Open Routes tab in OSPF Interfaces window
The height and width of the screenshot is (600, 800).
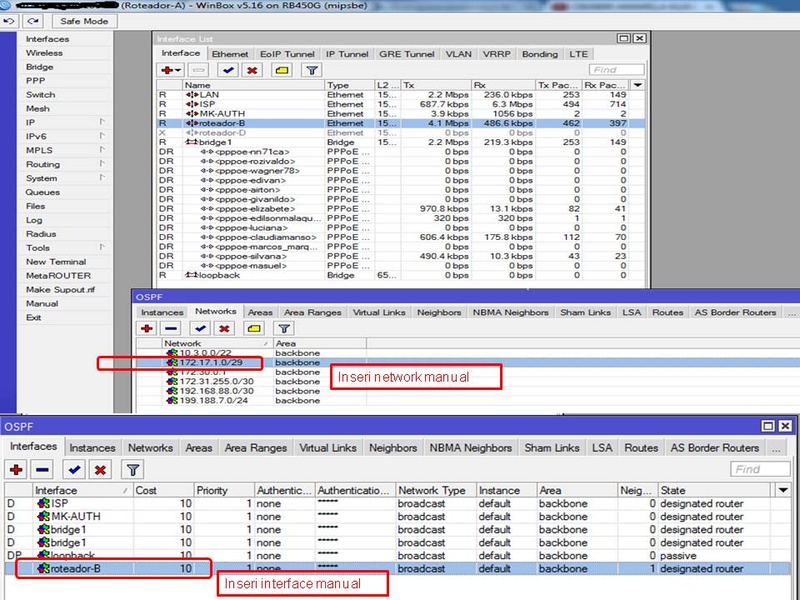641,448
